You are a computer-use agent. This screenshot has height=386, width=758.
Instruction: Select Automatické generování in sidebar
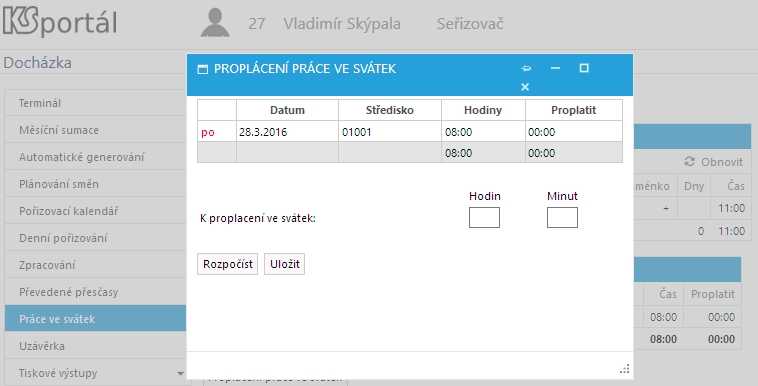coord(95,157)
